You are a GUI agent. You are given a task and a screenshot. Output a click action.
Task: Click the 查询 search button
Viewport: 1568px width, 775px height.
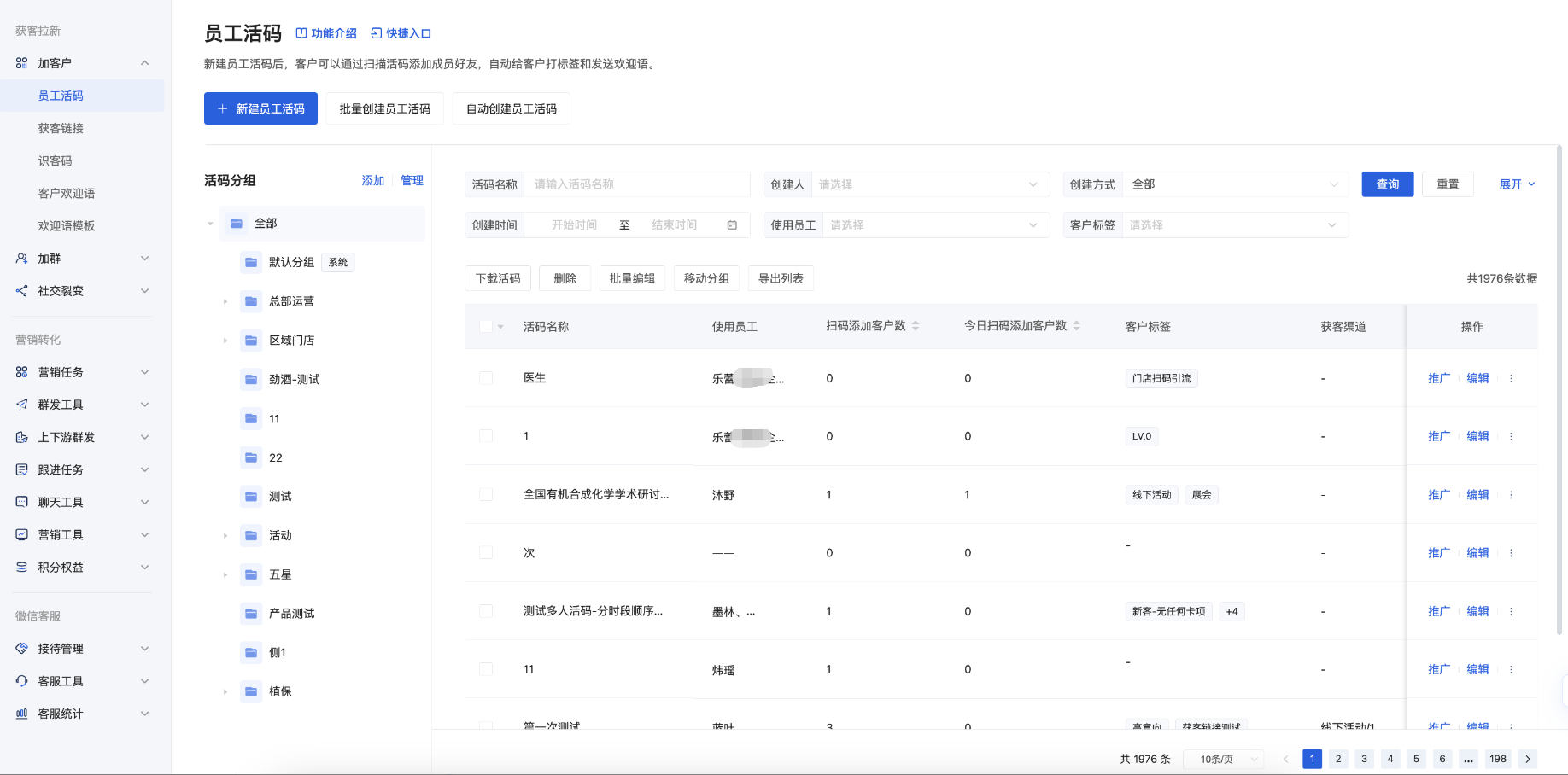(1388, 184)
